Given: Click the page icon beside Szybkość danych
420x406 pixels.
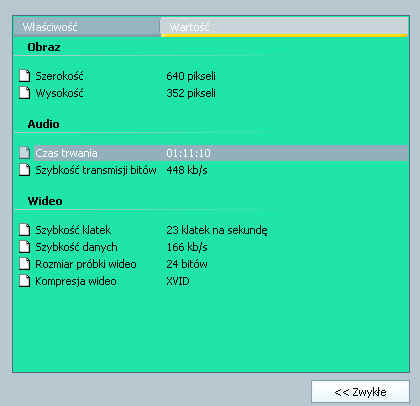Looking at the screenshot, I should click(25, 247).
